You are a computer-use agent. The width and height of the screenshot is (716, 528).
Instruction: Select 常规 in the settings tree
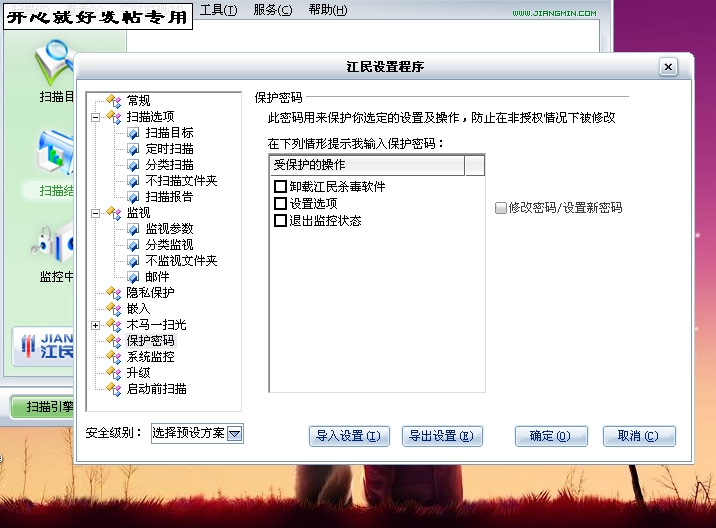[x=138, y=100]
